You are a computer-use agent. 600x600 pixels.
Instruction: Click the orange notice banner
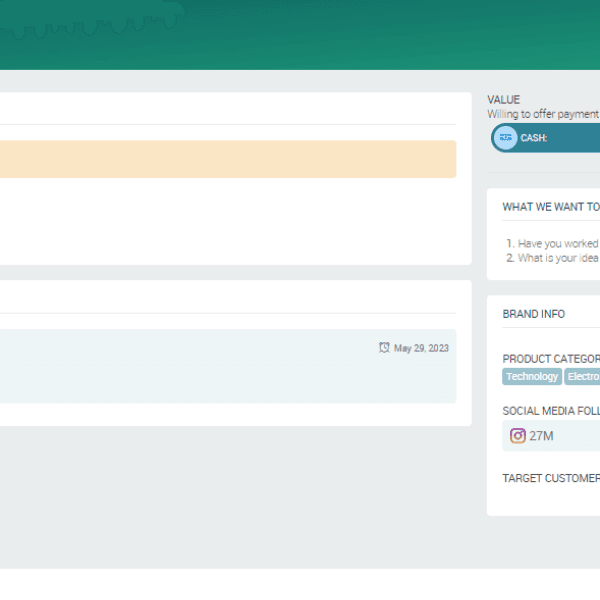(228, 159)
